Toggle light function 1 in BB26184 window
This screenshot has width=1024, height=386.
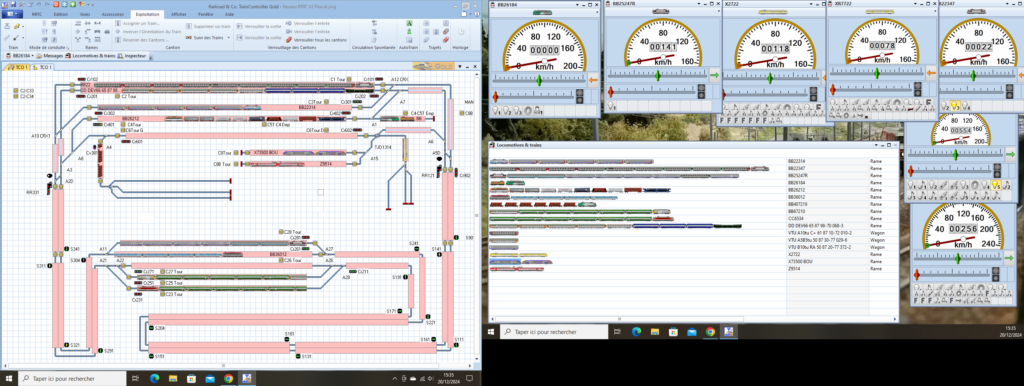(x=496, y=111)
